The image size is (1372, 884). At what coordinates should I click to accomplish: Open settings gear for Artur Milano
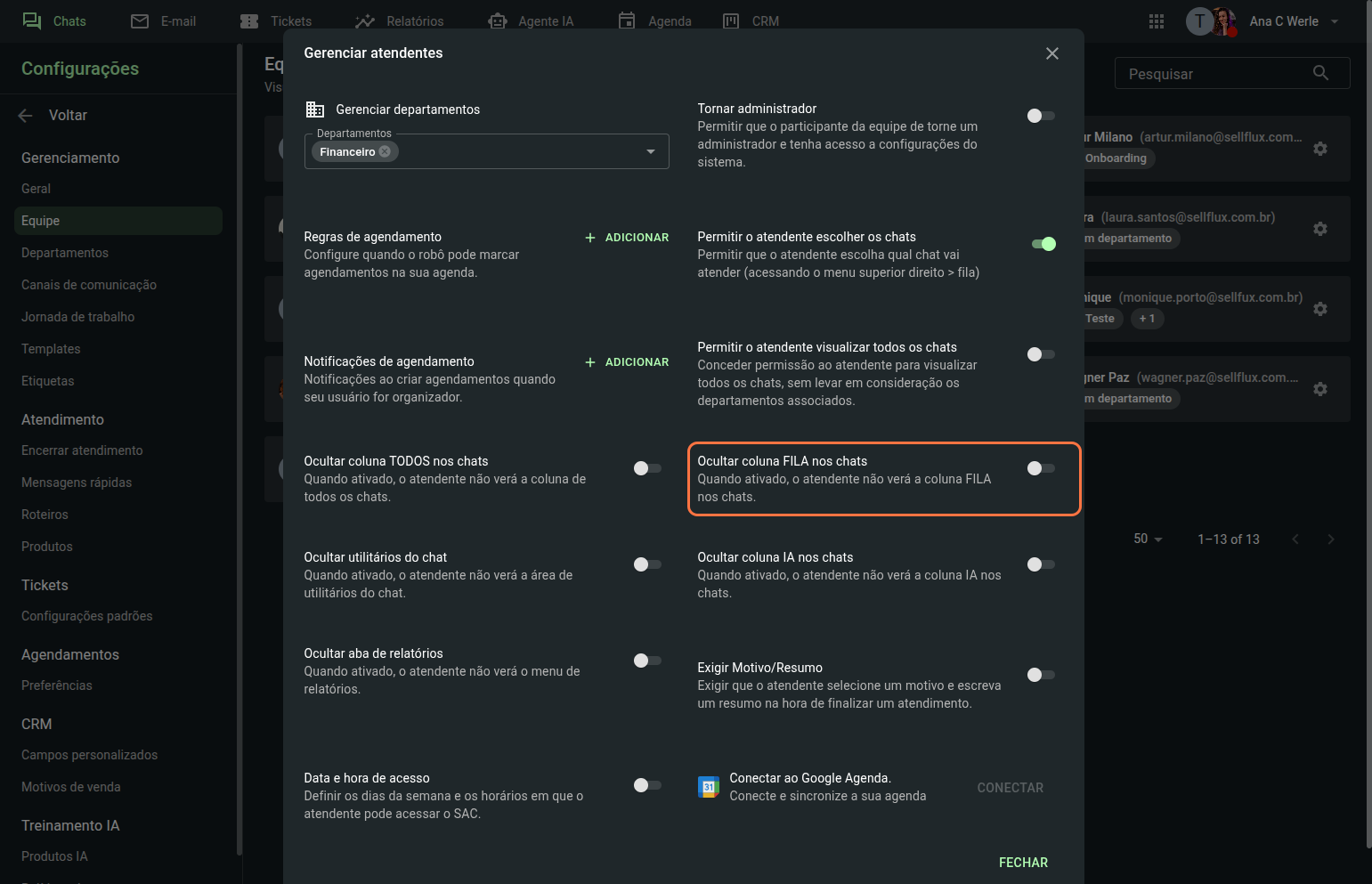pyautogui.click(x=1320, y=149)
